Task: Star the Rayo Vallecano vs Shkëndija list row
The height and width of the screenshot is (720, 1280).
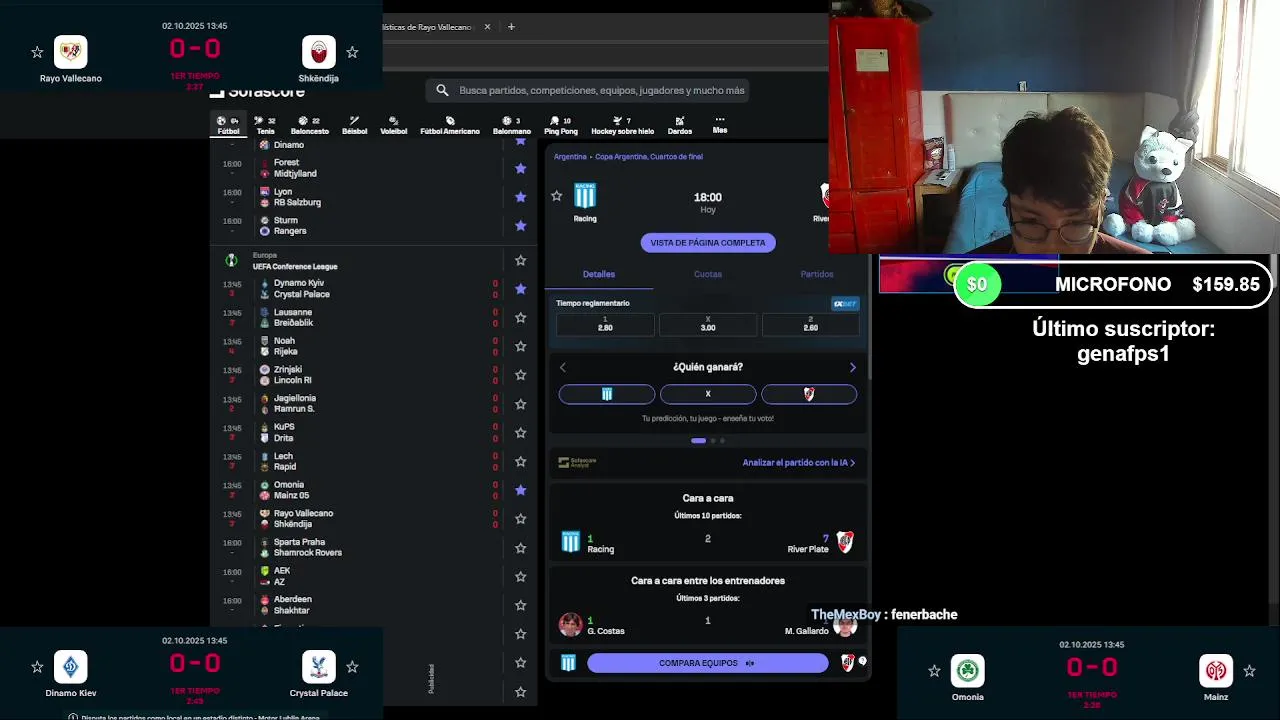Action: coord(520,519)
